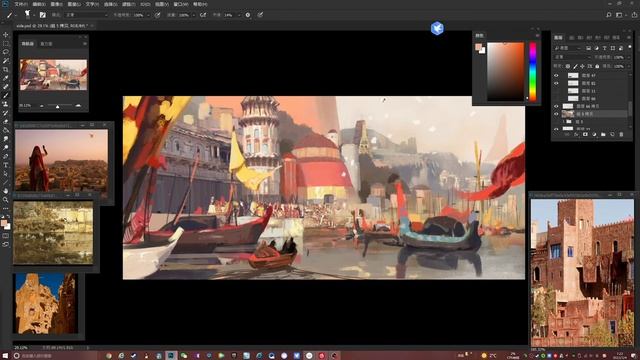Toggle lock image pixels brush icon
This screenshot has width=640, height=360.
pos(575,66)
